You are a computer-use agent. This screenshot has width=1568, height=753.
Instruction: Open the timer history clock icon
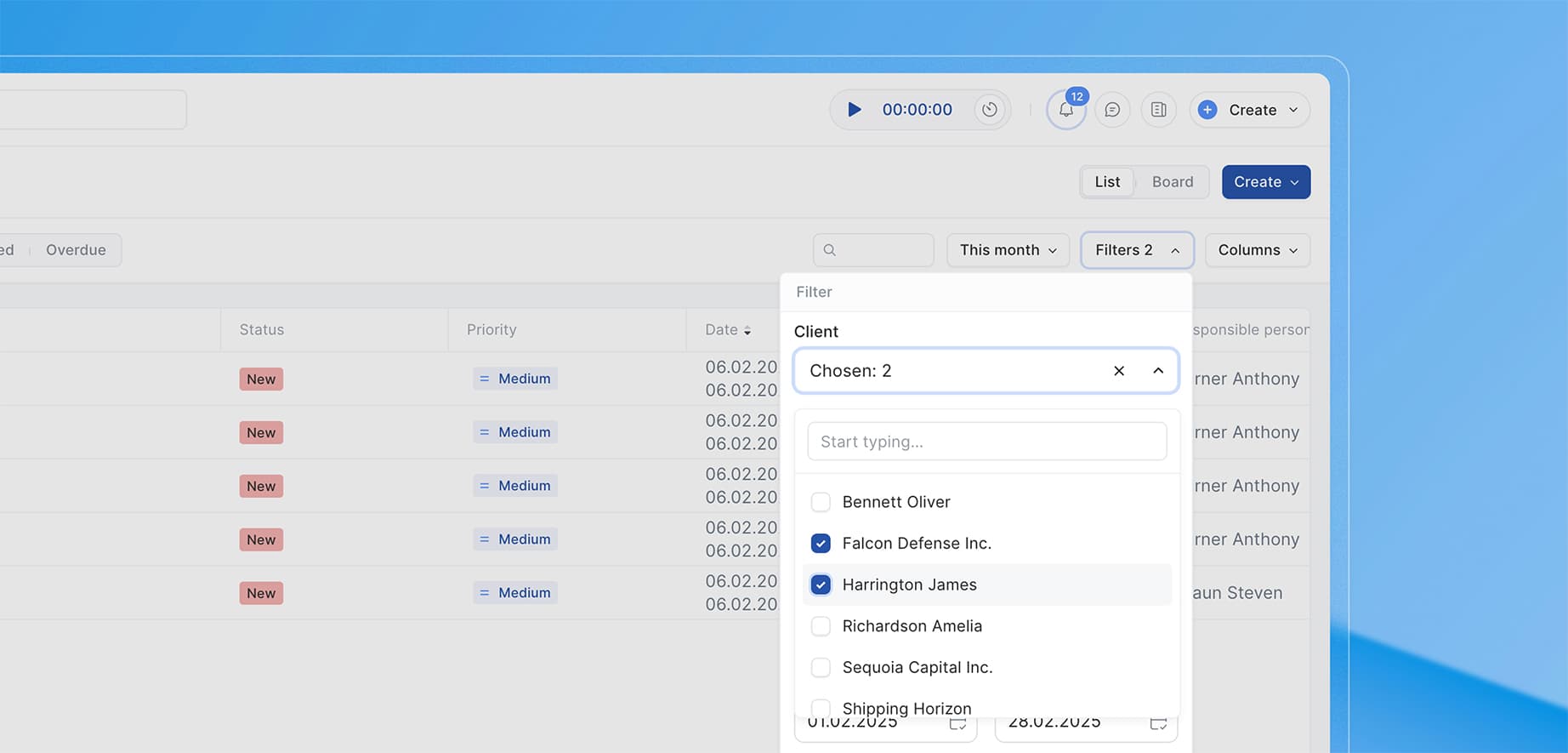click(990, 110)
